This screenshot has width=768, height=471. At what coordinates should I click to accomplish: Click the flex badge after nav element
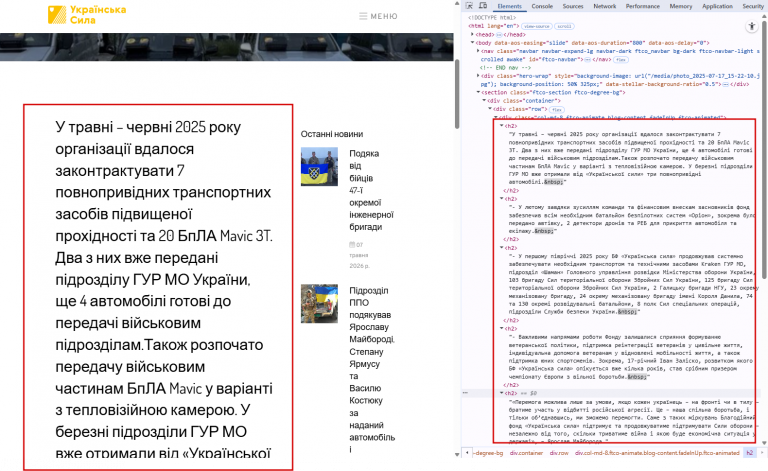coord(621,60)
